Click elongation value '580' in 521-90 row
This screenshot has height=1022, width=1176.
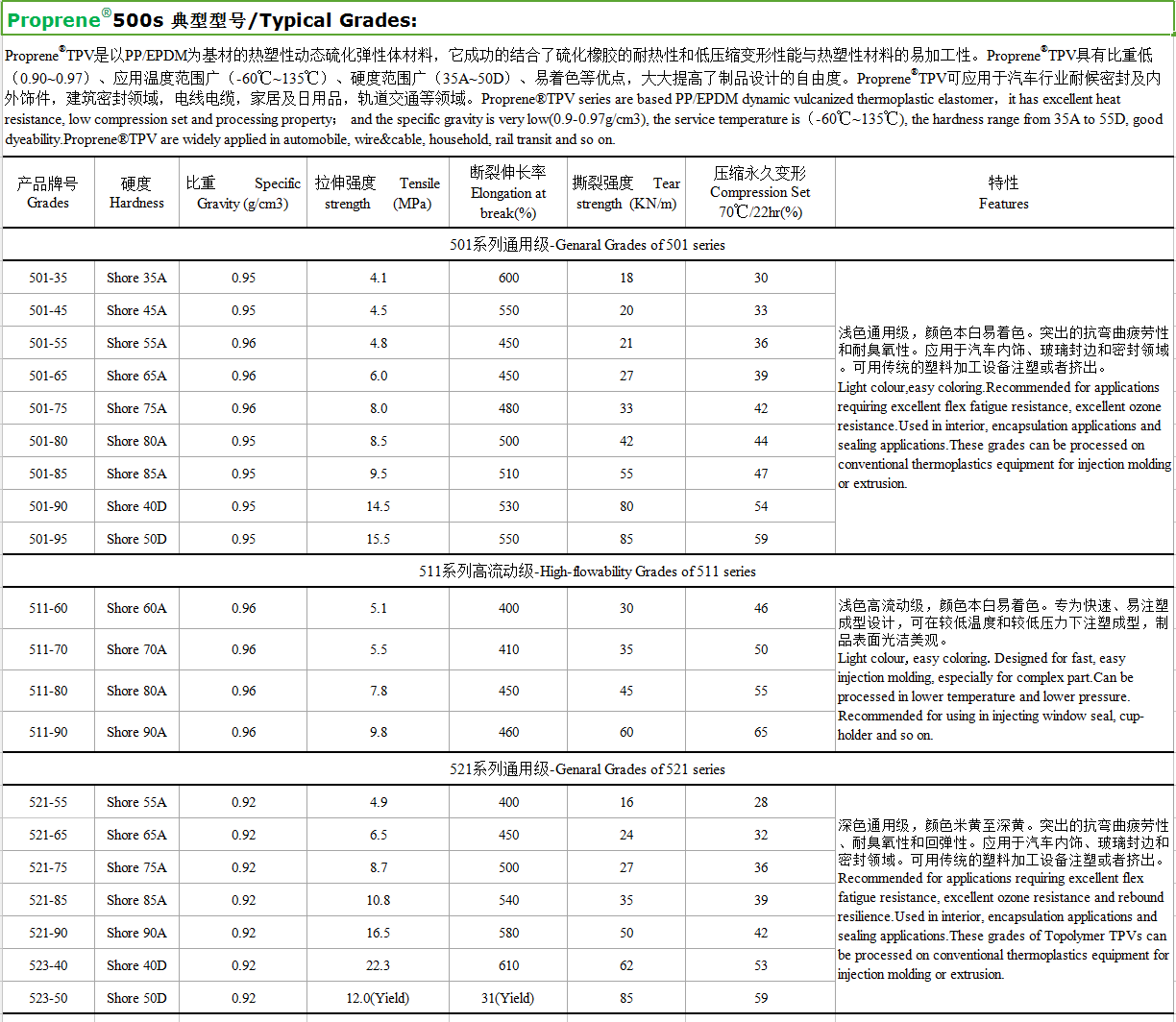pyautogui.click(x=508, y=933)
